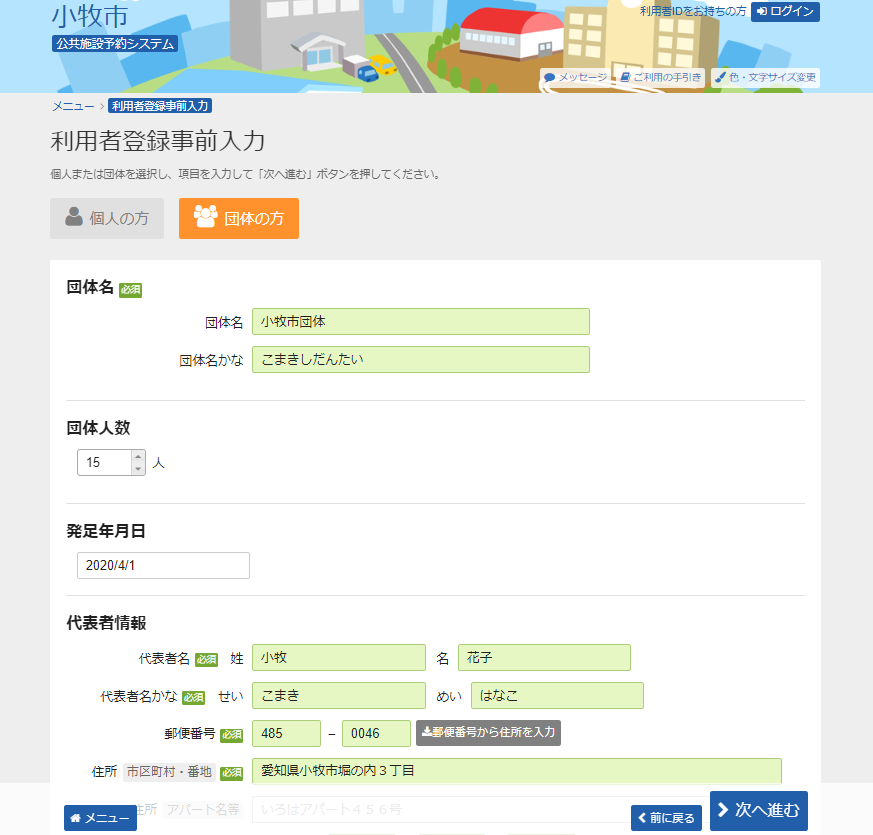Screen dimensions: 873x835
Task: Click the arrow icon inside the ログイン button
Action: click(x=762, y=11)
